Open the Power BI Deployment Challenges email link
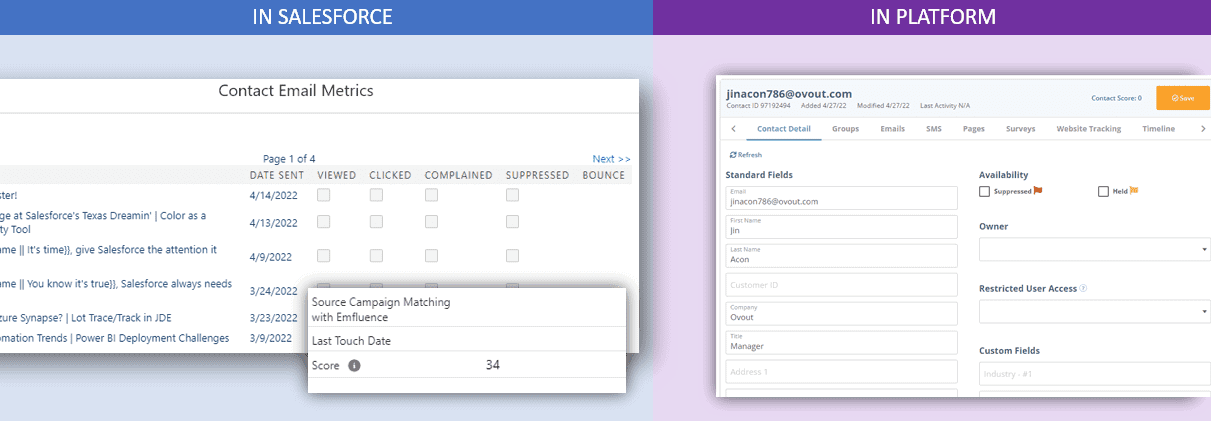Viewport: 1211px width, 421px height. pos(114,338)
